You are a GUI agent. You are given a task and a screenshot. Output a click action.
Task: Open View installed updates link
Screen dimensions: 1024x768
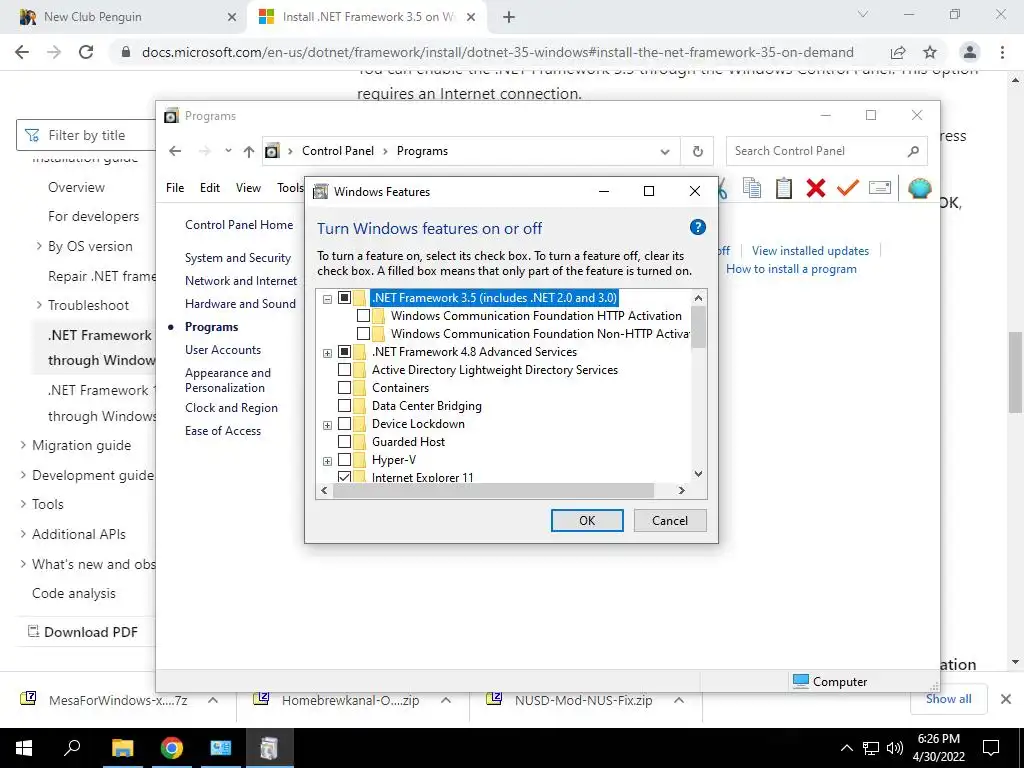(x=810, y=251)
